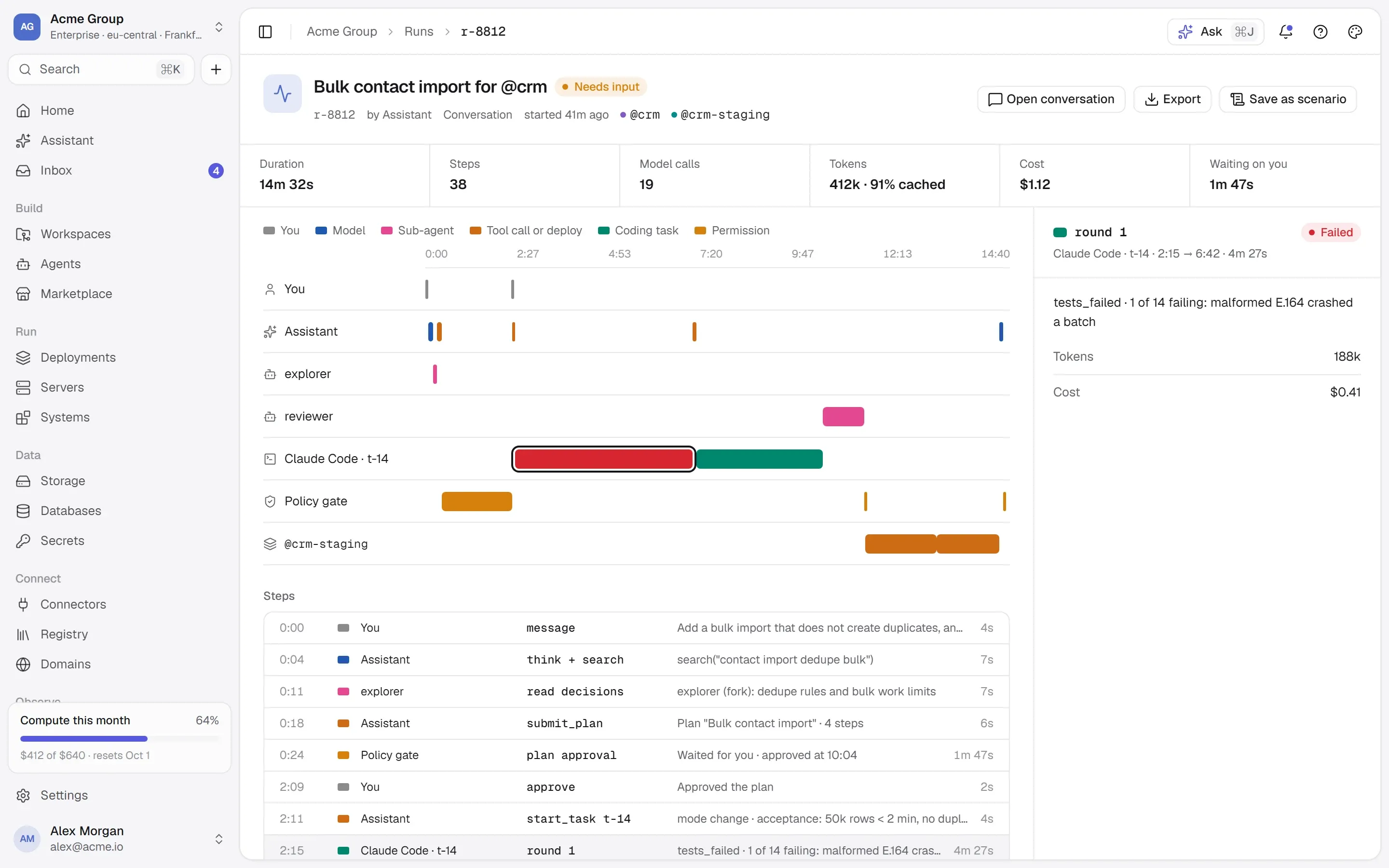Select the red failed round 1 bar
The height and width of the screenshot is (868, 1389).
pos(603,459)
